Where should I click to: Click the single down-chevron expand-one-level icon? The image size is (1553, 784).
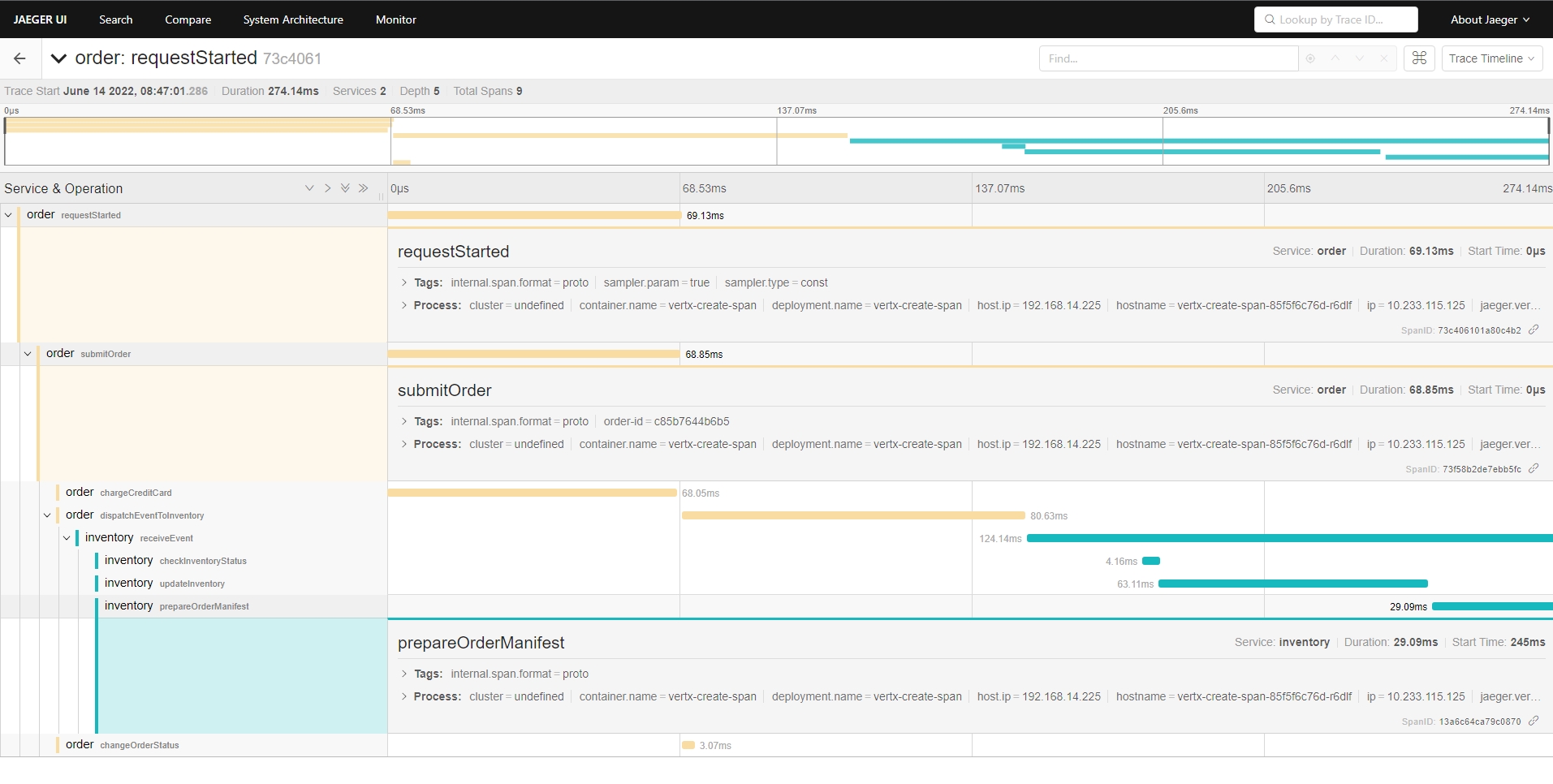[x=309, y=188]
